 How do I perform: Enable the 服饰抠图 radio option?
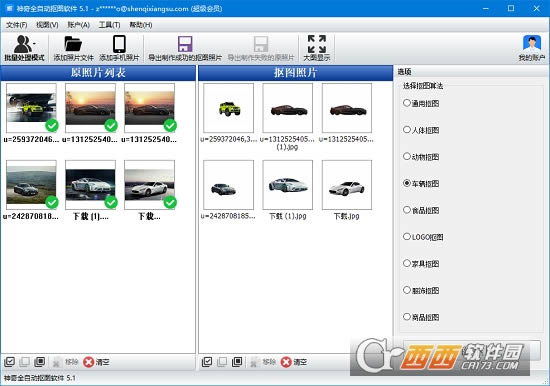point(421,290)
